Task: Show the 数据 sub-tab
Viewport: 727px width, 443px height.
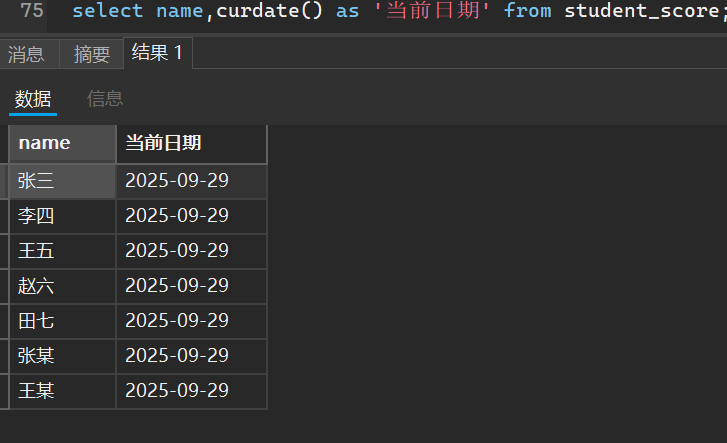Action: (x=33, y=99)
